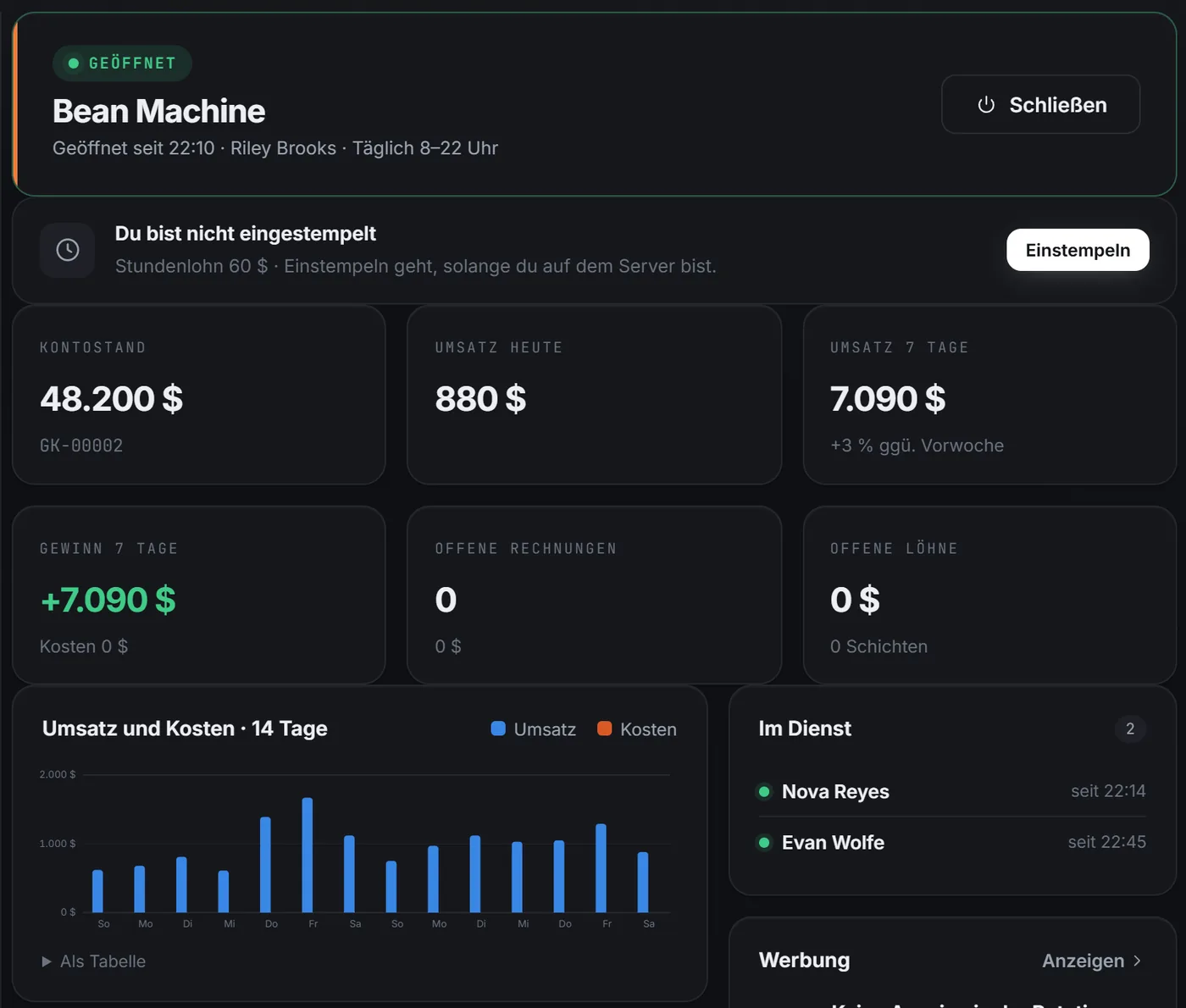
Task: Open the Offene Löhne card
Action: coord(989,595)
